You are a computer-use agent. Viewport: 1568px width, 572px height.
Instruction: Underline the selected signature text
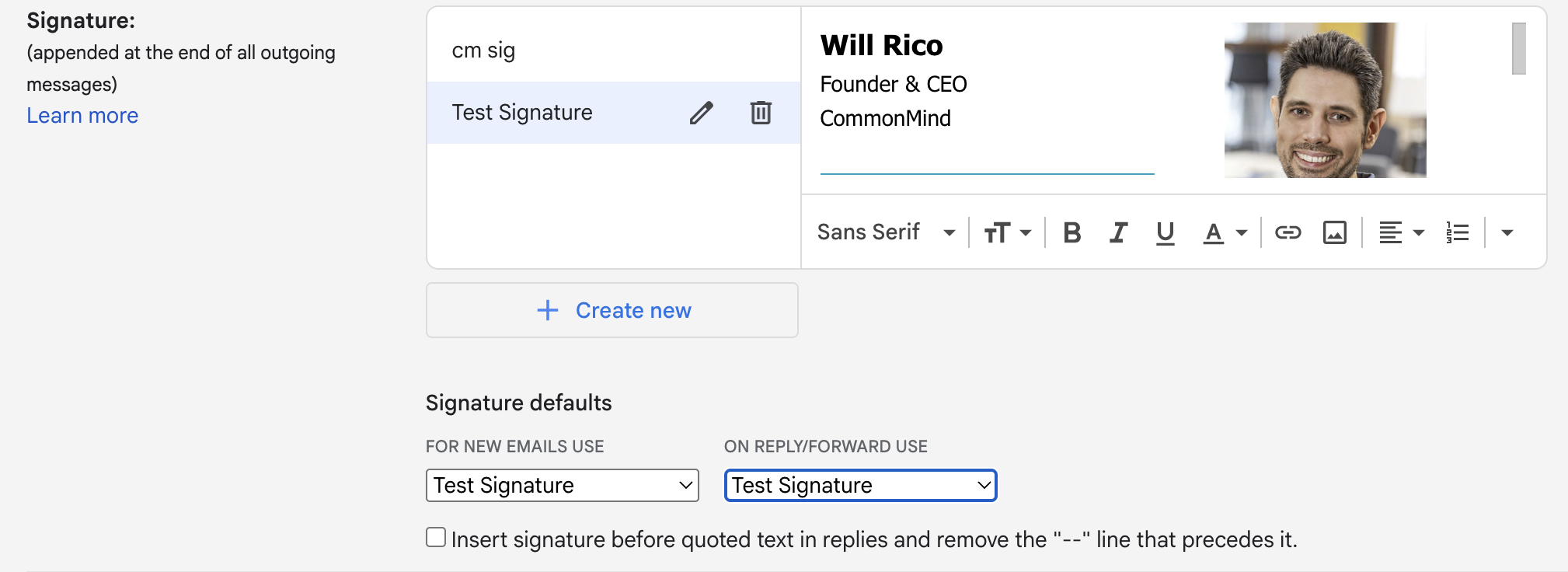tap(1165, 232)
